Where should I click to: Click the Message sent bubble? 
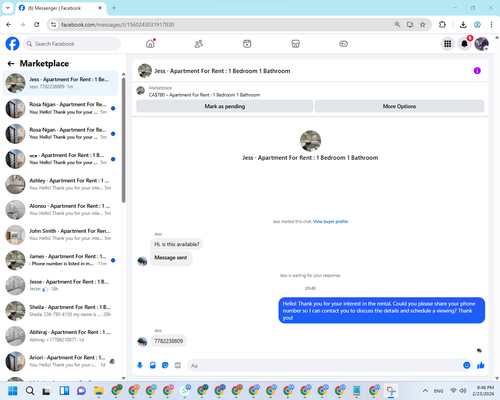(x=171, y=258)
